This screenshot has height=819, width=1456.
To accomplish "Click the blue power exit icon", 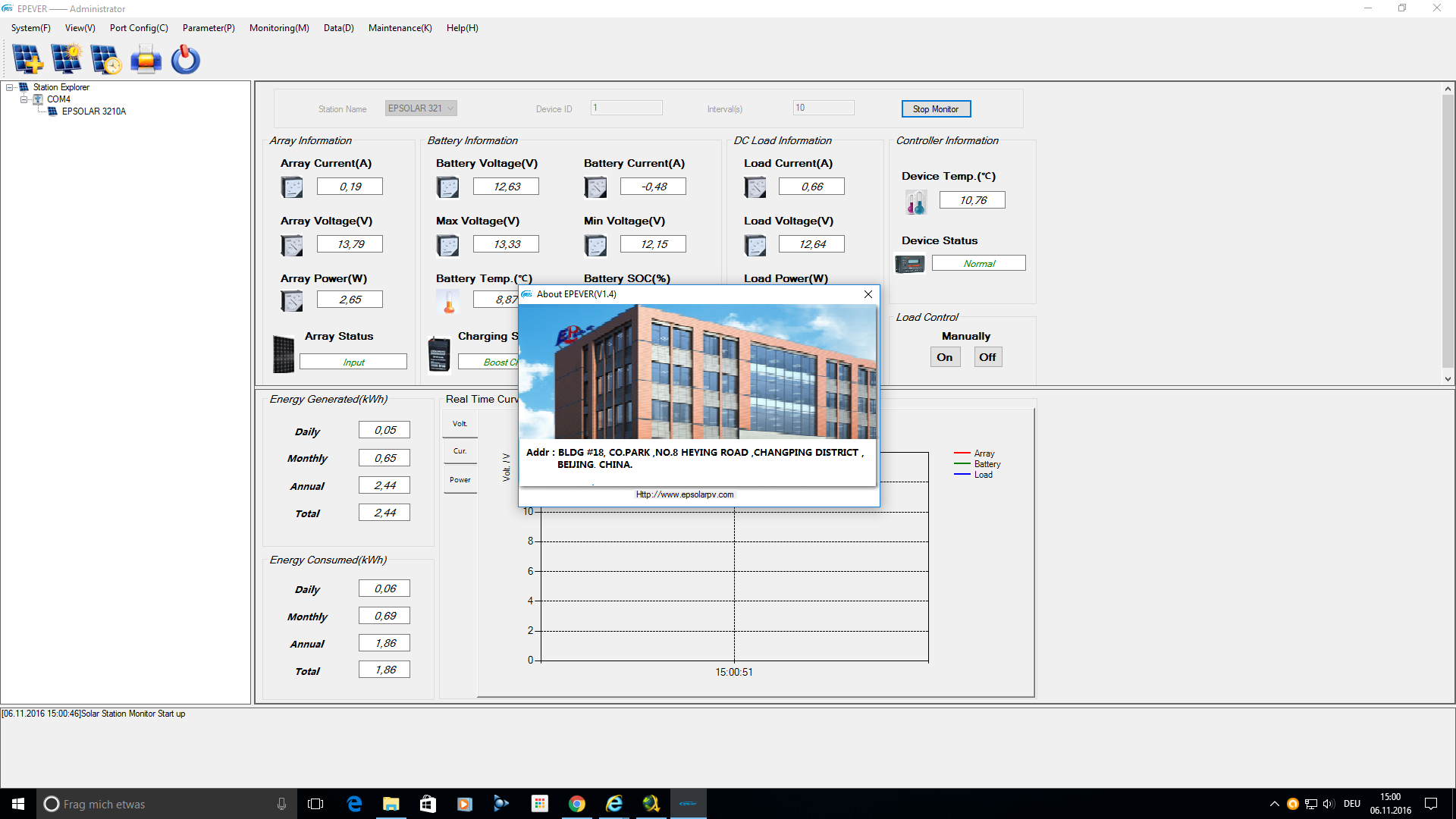I will [185, 59].
